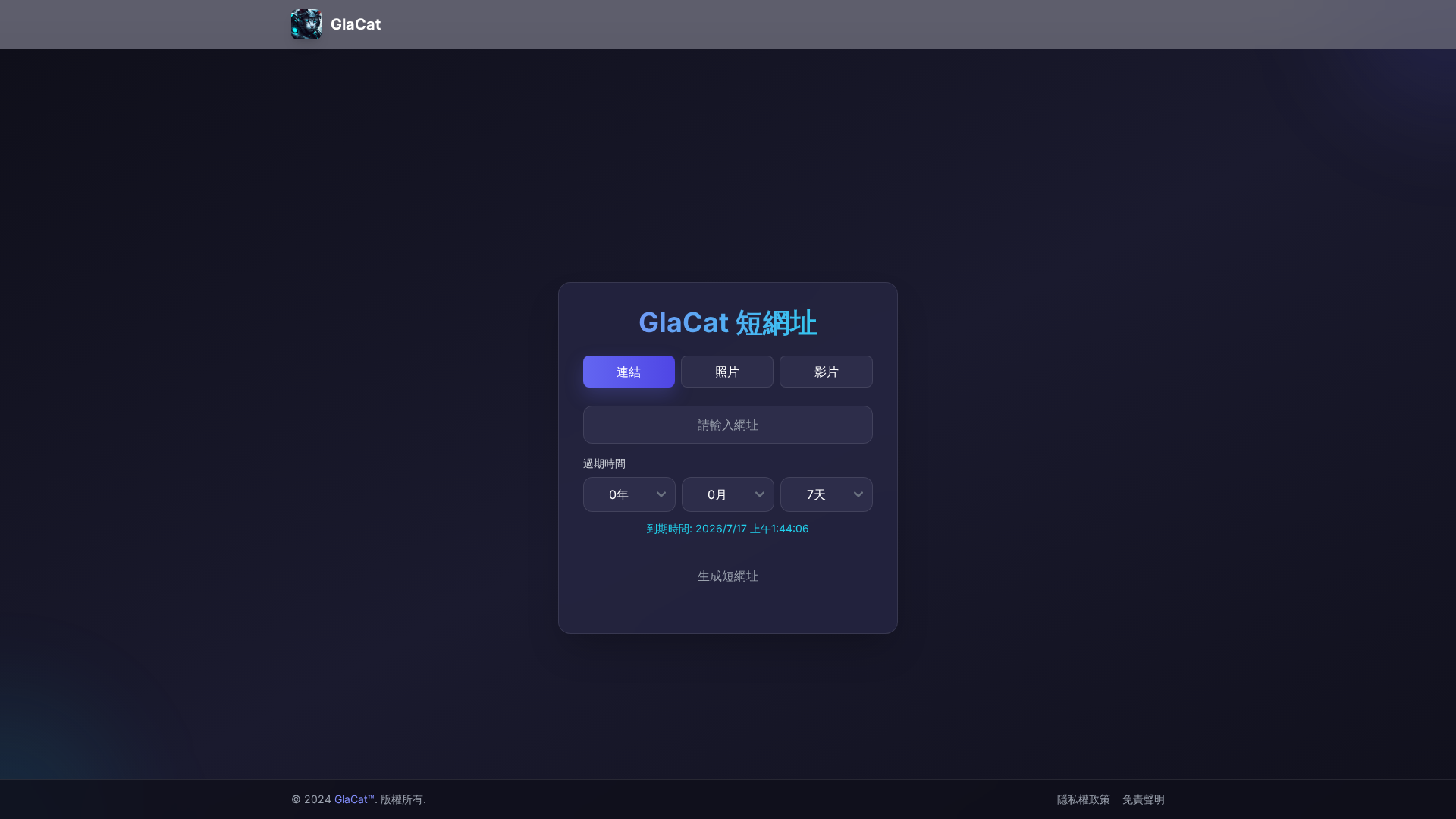Click the 過期時間 label
Screen dimensions: 1456x819
(604, 463)
